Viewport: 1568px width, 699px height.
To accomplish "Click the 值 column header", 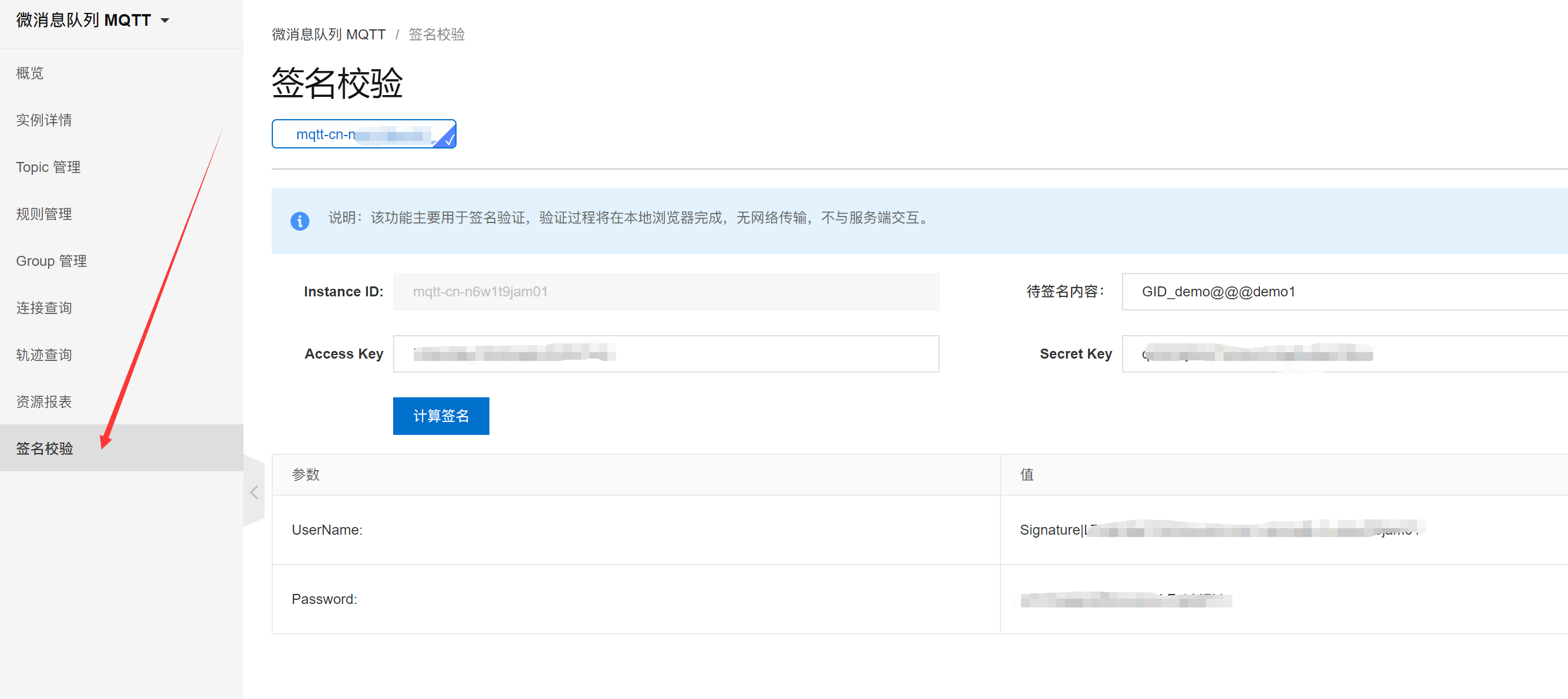I will pos(1285,474).
